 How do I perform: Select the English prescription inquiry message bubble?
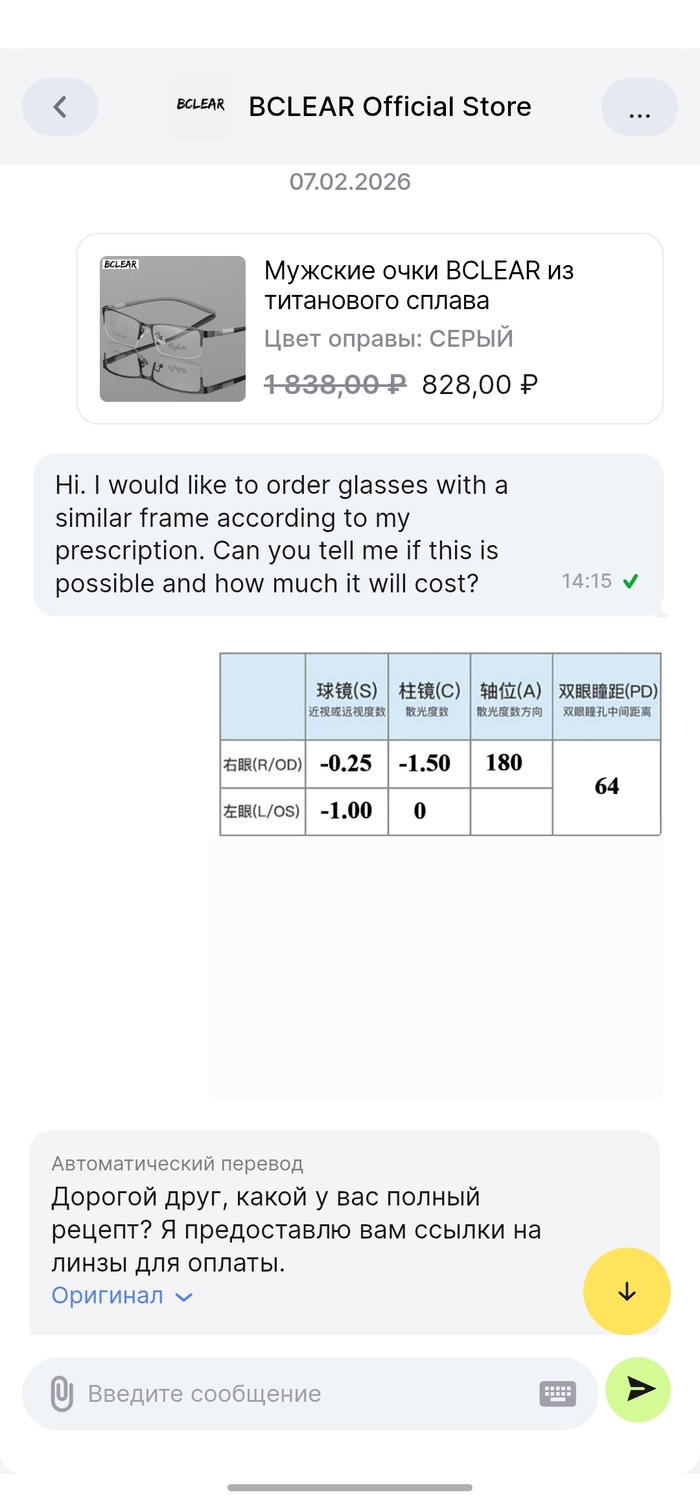(x=300, y=534)
